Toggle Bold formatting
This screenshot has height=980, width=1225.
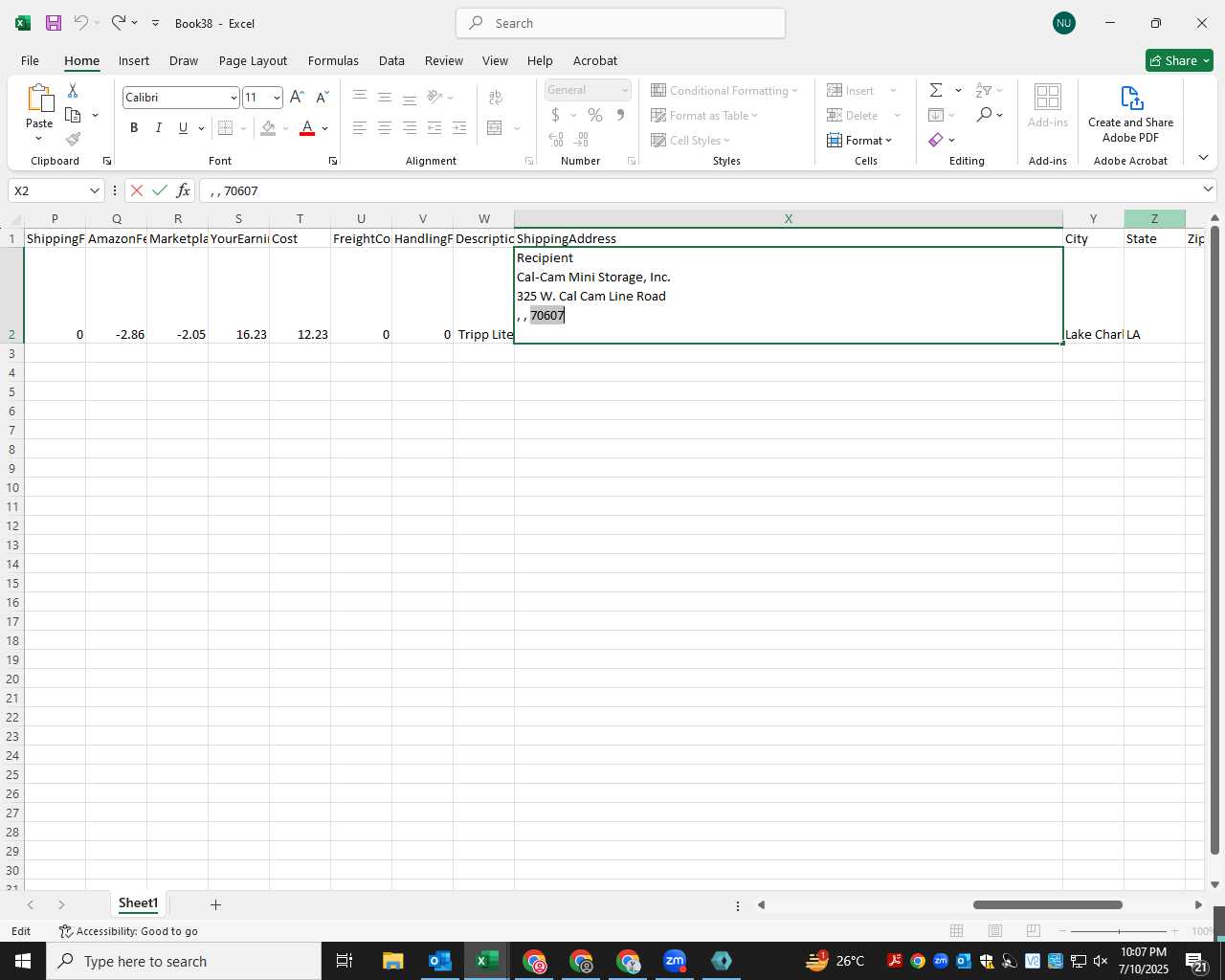tap(134, 127)
